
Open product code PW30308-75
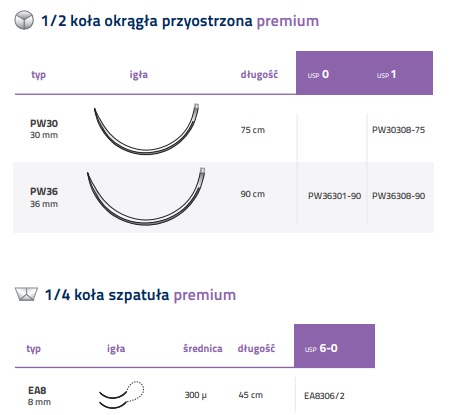tap(398, 130)
